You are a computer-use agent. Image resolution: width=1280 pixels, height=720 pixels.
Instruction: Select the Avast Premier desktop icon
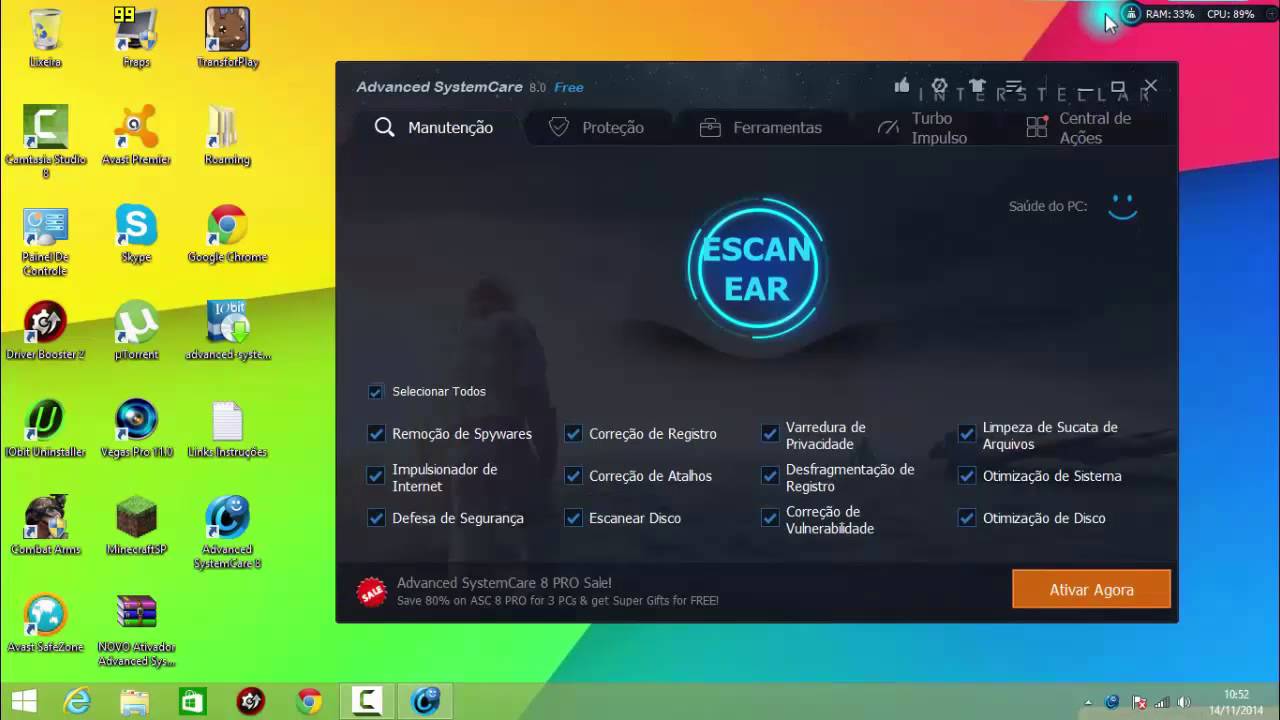coord(136,135)
